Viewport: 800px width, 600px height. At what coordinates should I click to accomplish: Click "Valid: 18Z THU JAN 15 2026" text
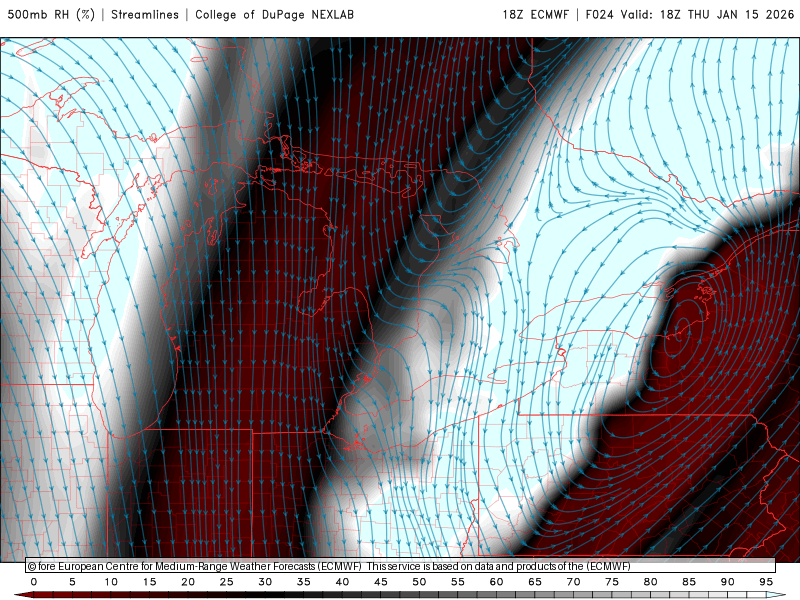pyautogui.click(x=707, y=14)
